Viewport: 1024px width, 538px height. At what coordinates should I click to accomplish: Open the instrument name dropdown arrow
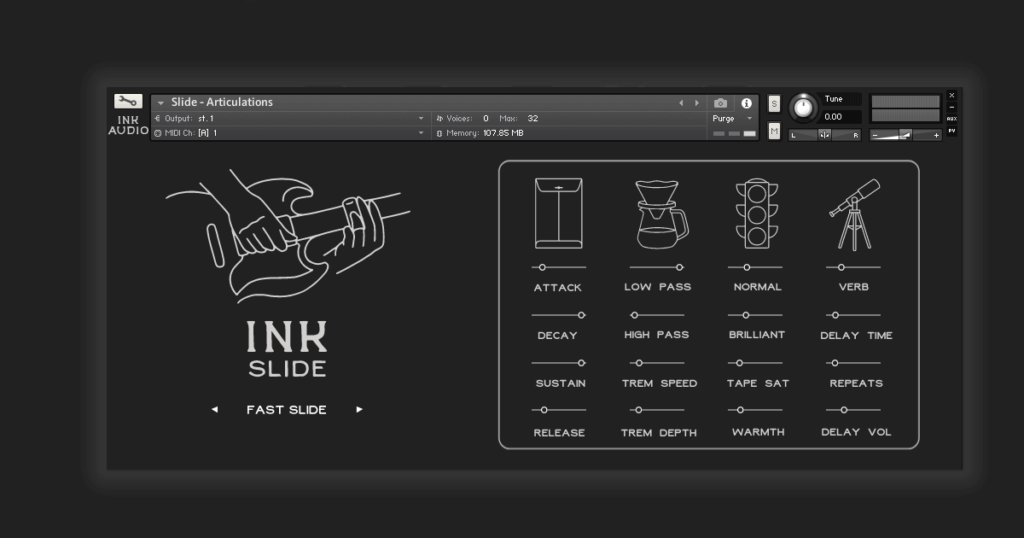161,103
